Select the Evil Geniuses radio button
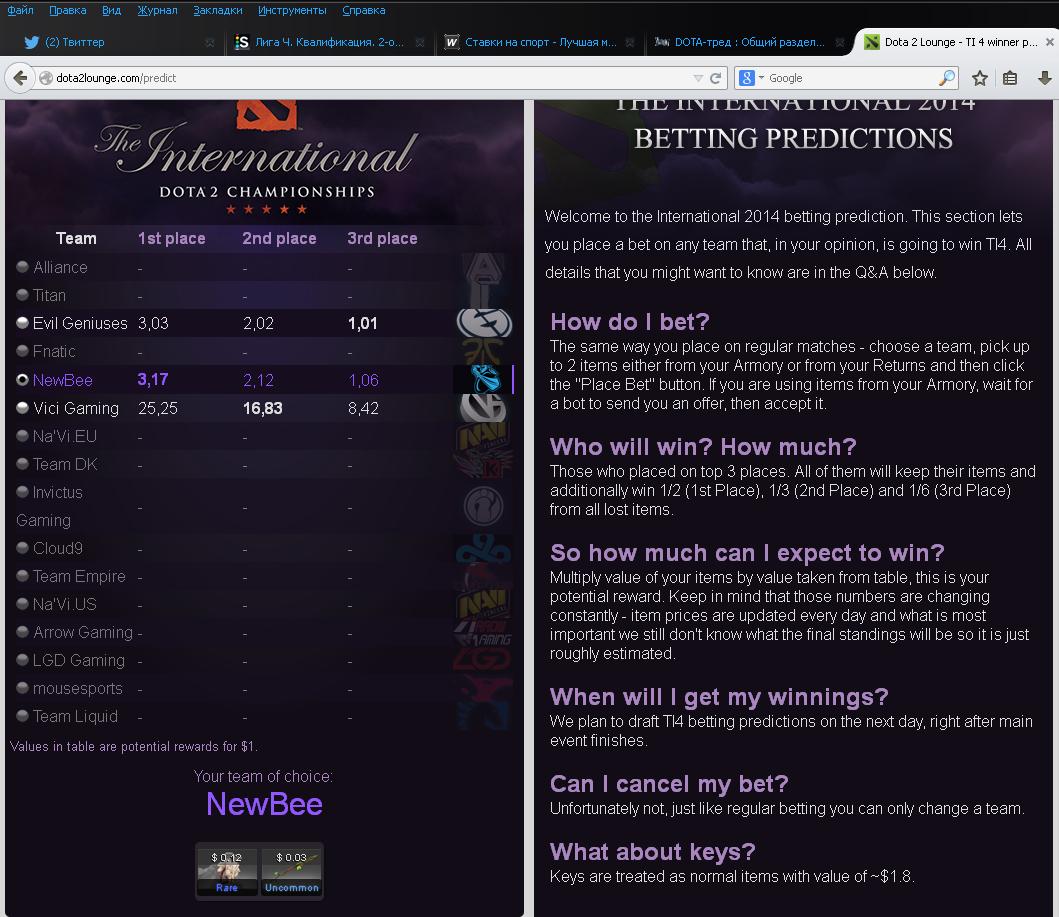 click(22, 323)
